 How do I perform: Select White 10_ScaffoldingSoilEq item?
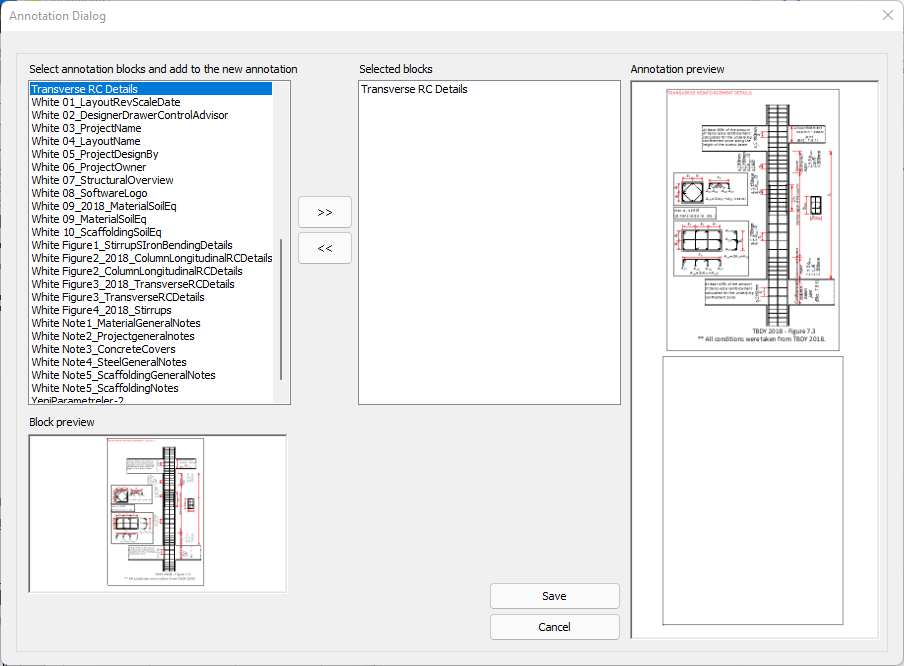click(x=96, y=232)
